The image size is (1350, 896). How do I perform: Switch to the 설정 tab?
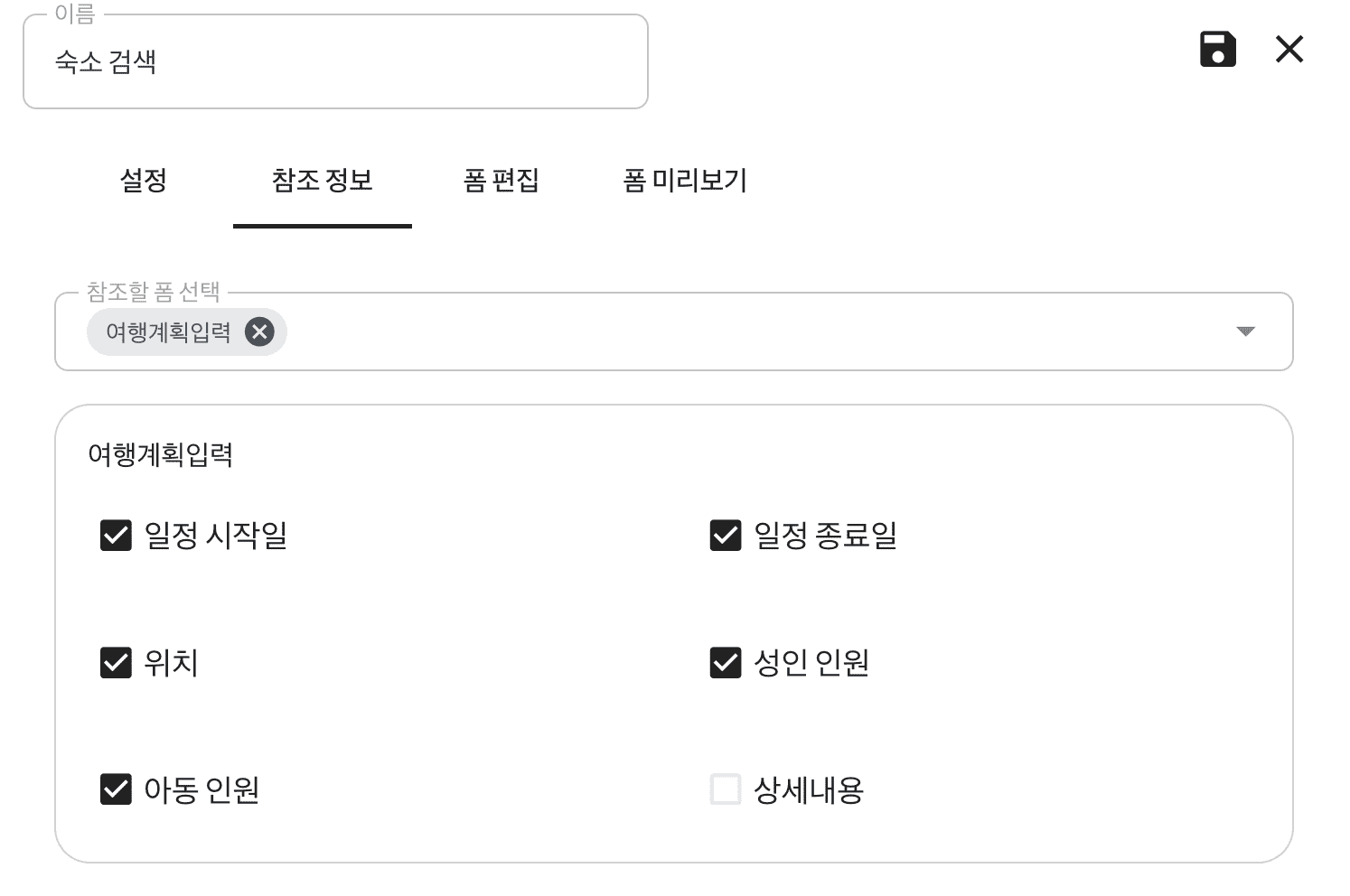[143, 181]
